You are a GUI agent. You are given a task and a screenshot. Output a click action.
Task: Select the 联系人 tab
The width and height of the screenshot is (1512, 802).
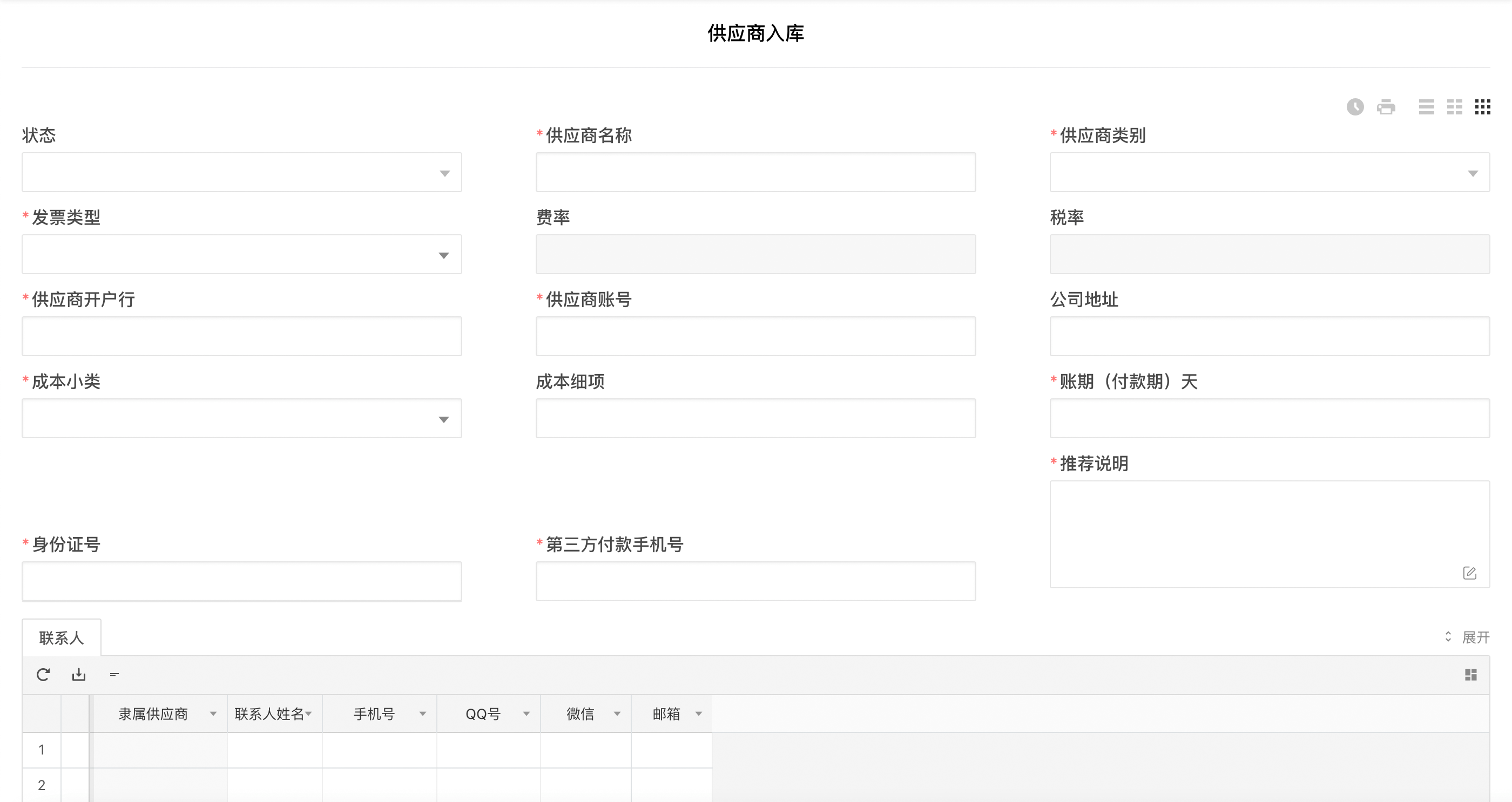point(62,638)
